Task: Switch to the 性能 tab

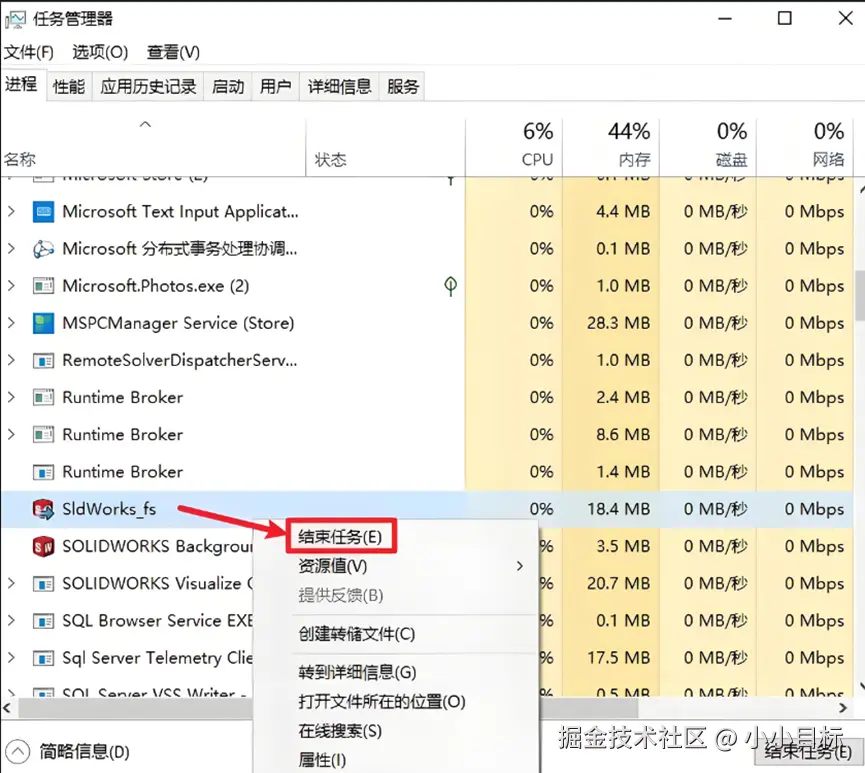Action: click(x=69, y=87)
